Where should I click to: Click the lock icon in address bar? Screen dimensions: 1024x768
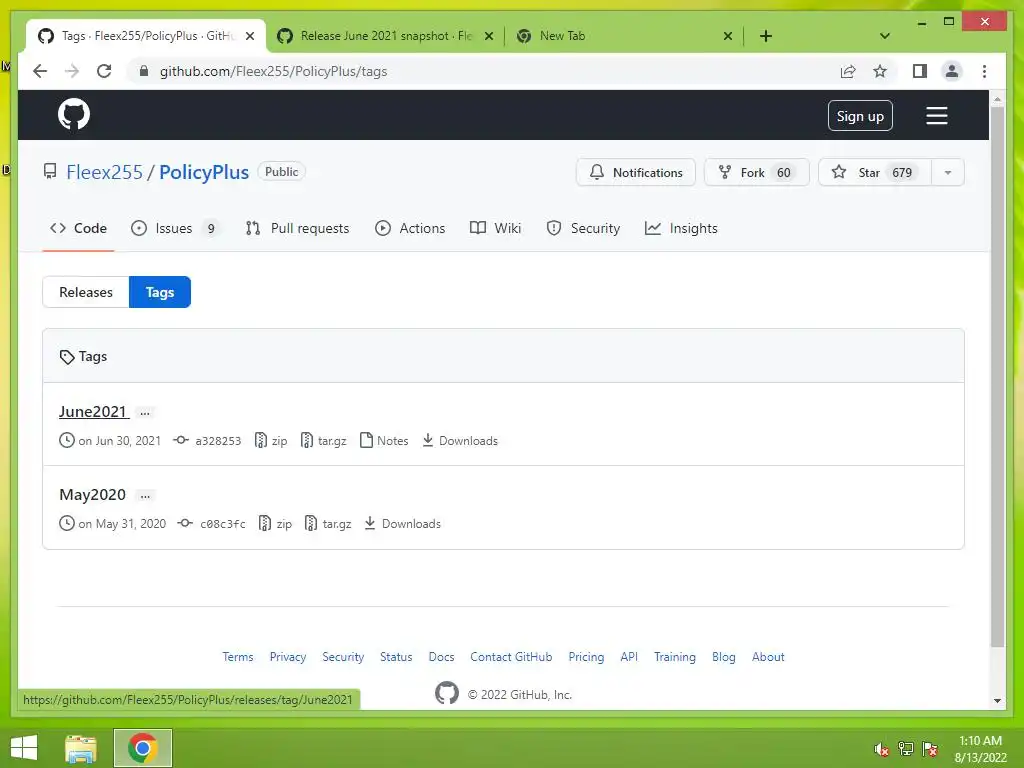pos(144,71)
